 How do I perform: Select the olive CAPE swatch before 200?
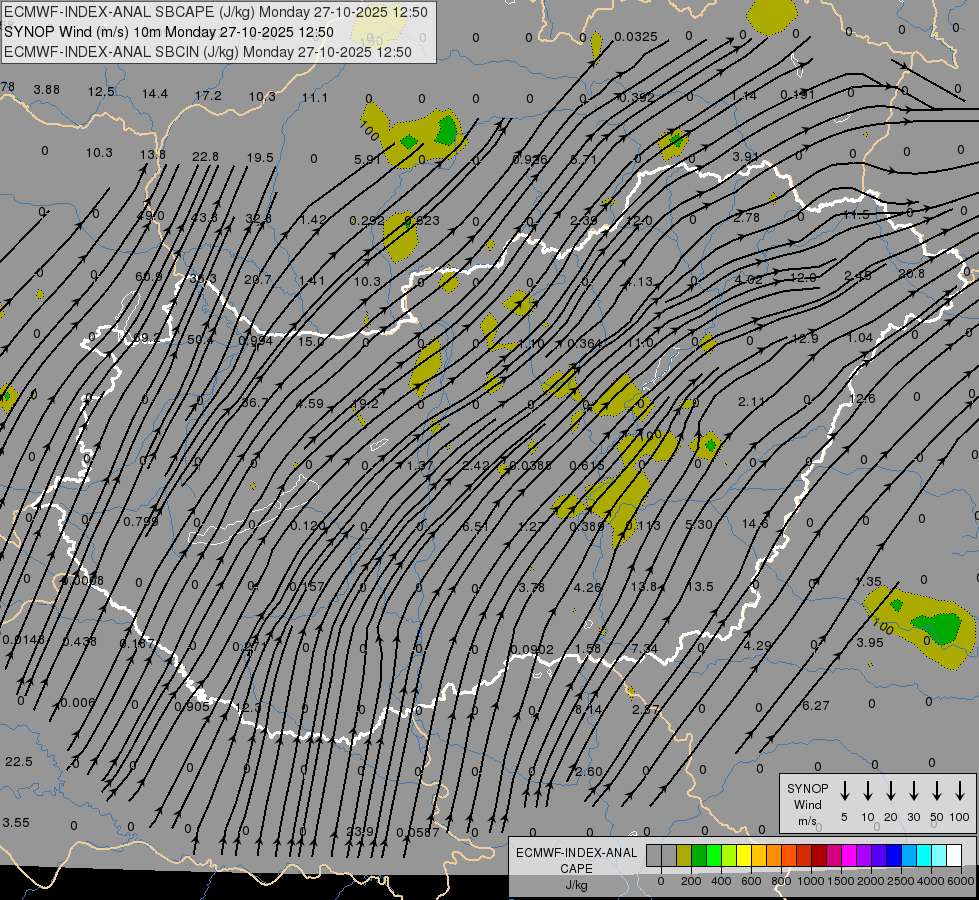click(684, 856)
